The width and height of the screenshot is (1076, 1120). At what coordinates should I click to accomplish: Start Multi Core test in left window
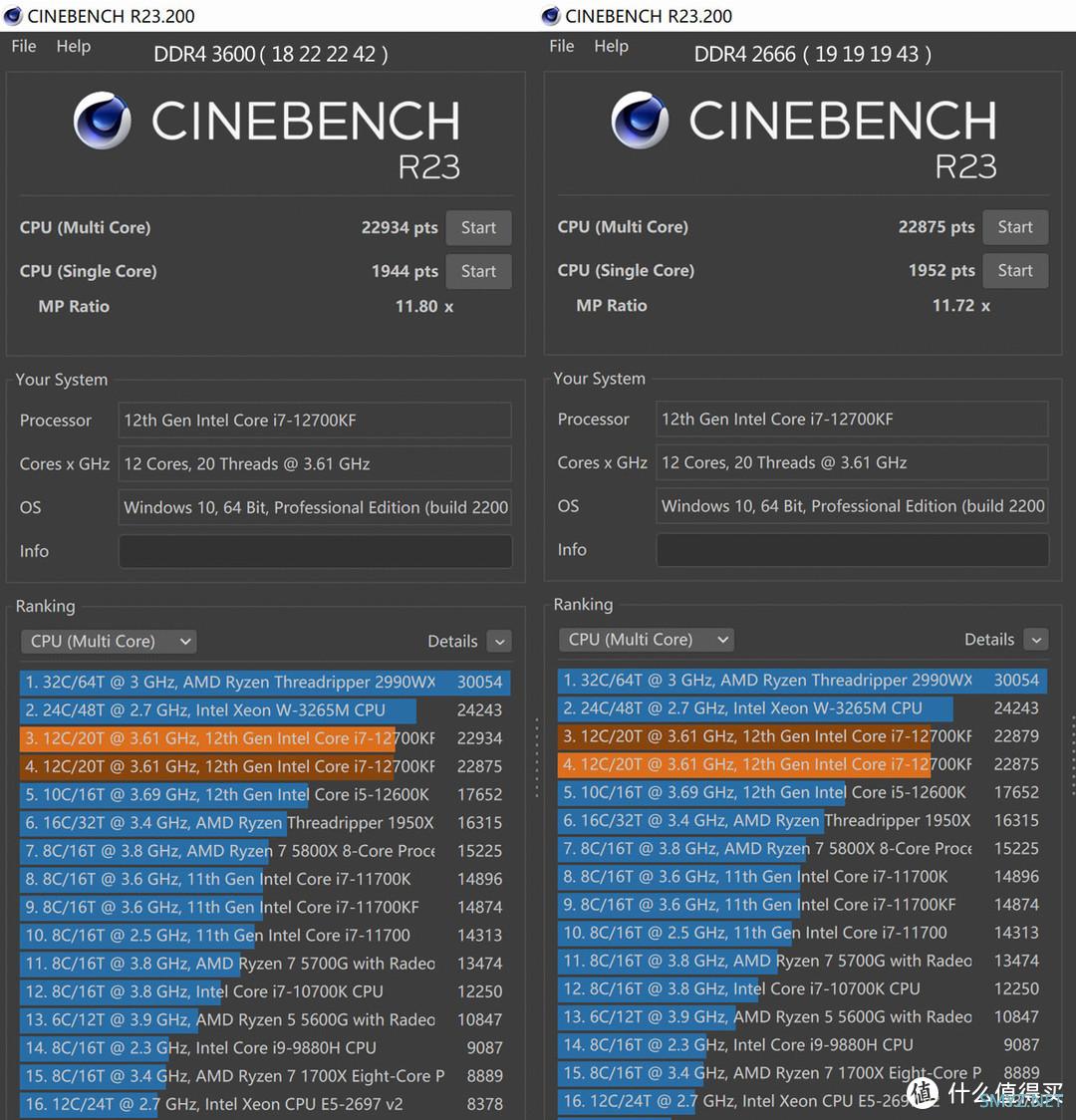[x=478, y=228]
